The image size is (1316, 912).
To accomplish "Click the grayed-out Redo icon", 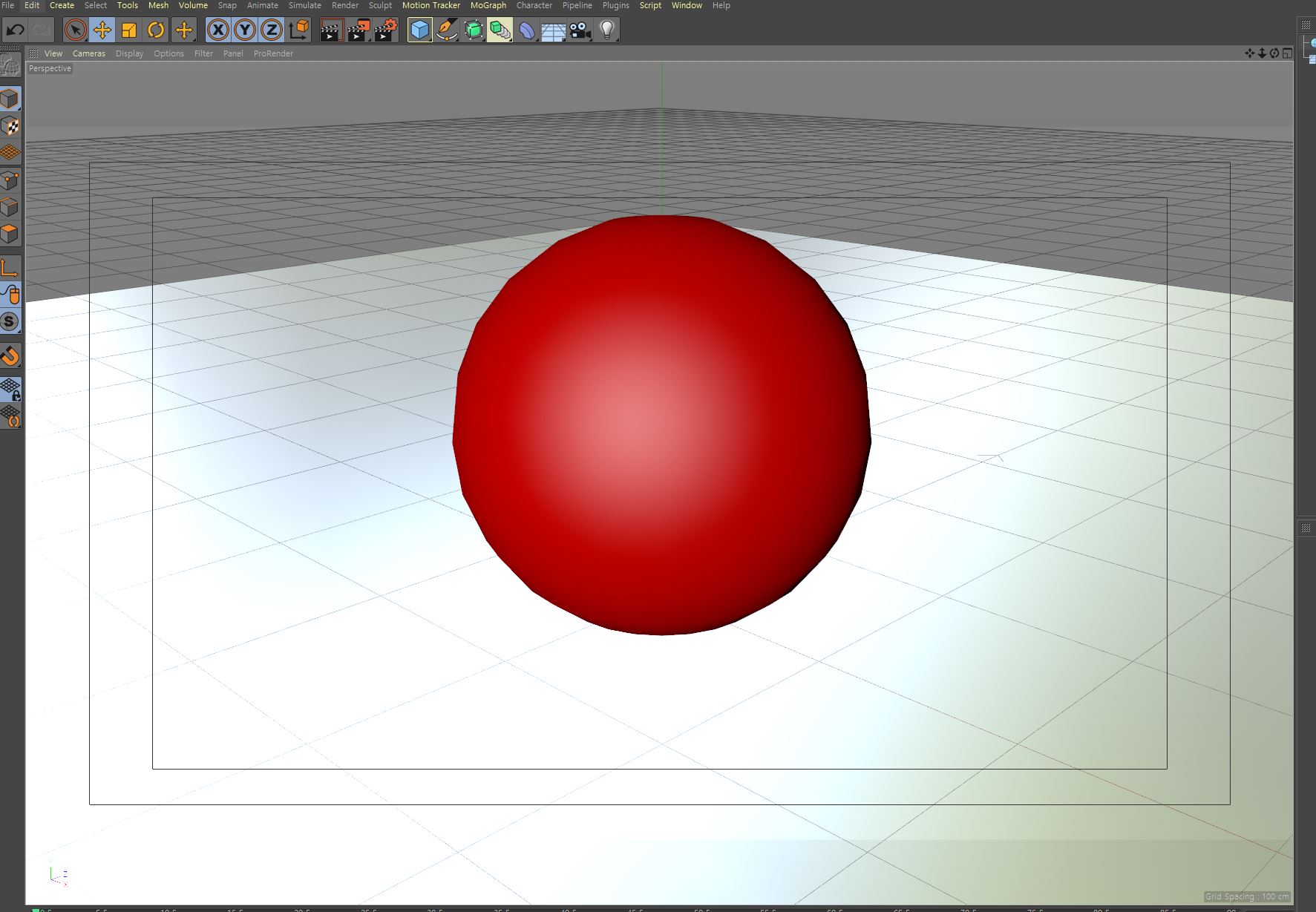I will click(42, 30).
